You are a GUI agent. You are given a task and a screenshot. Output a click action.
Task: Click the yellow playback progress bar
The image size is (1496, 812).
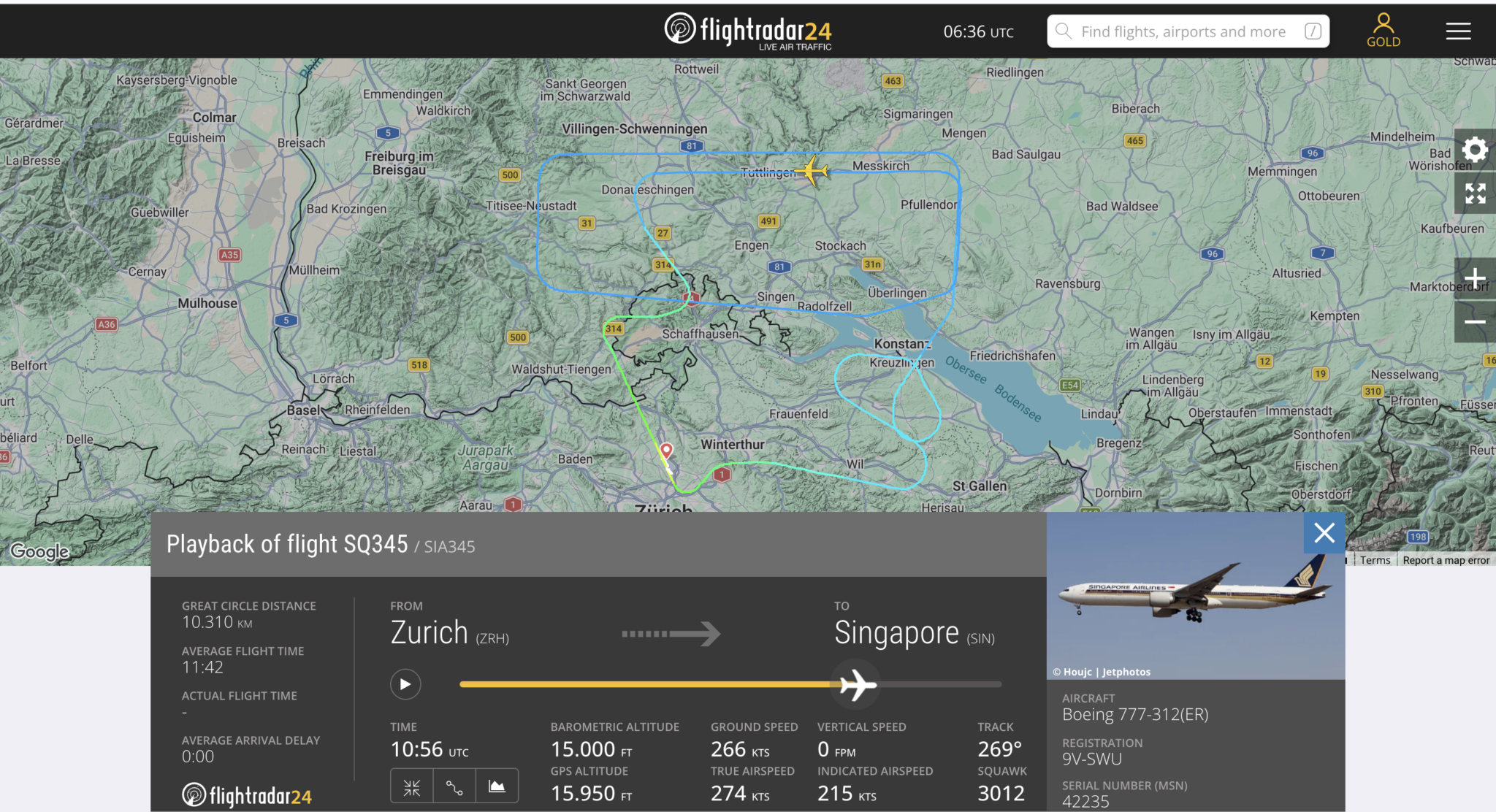pos(650,684)
